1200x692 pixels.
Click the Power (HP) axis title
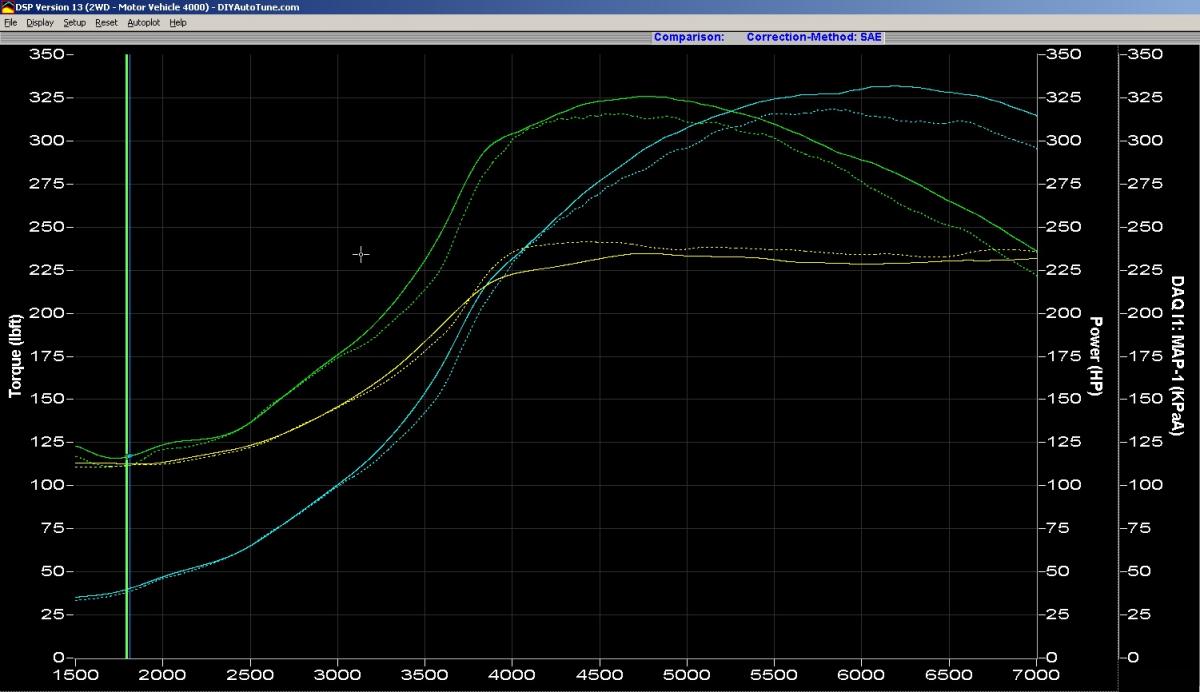[x=1096, y=356]
